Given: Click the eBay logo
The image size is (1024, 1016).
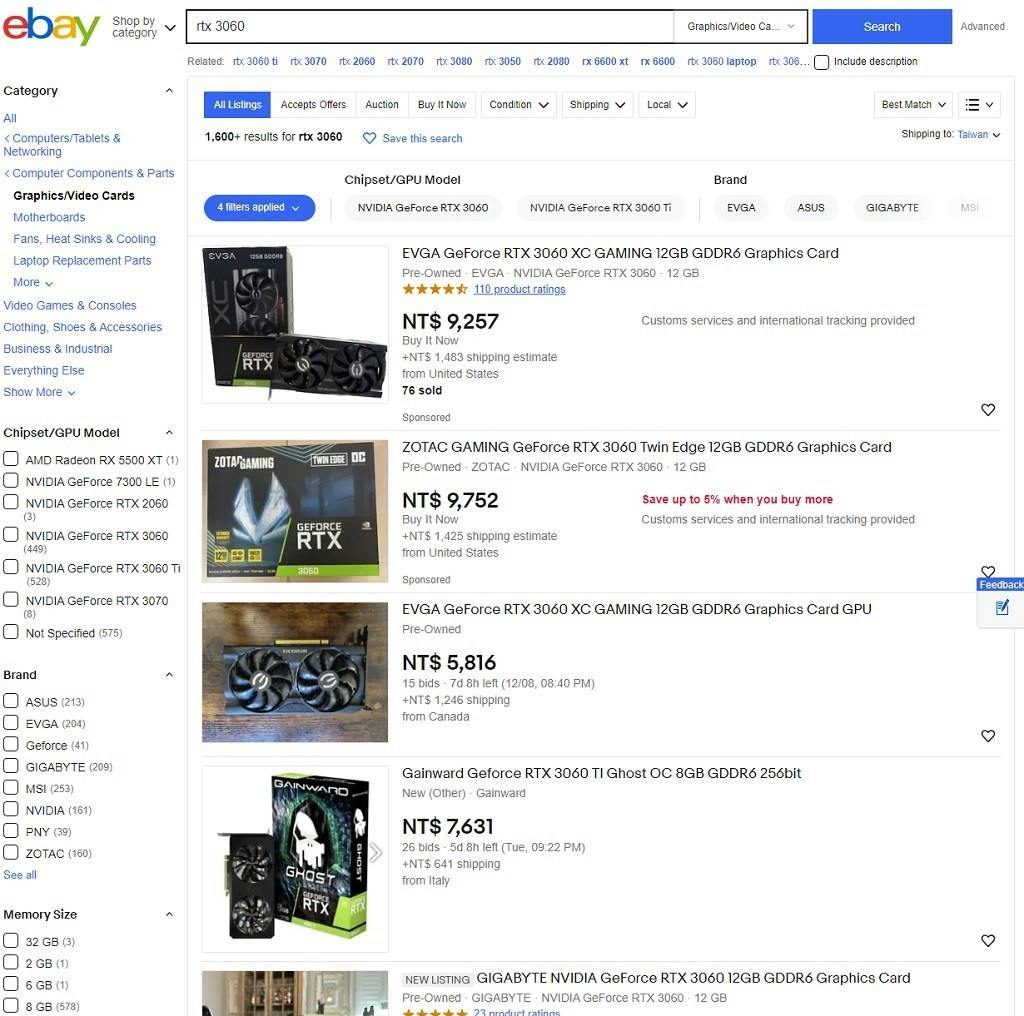Looking at the screenshot, I should [51, 26].
